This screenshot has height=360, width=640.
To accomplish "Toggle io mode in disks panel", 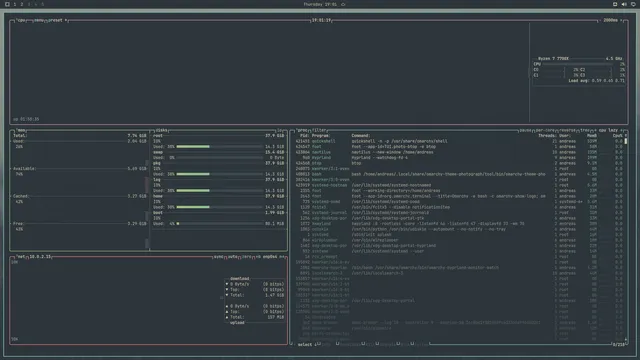I will 280,130.
